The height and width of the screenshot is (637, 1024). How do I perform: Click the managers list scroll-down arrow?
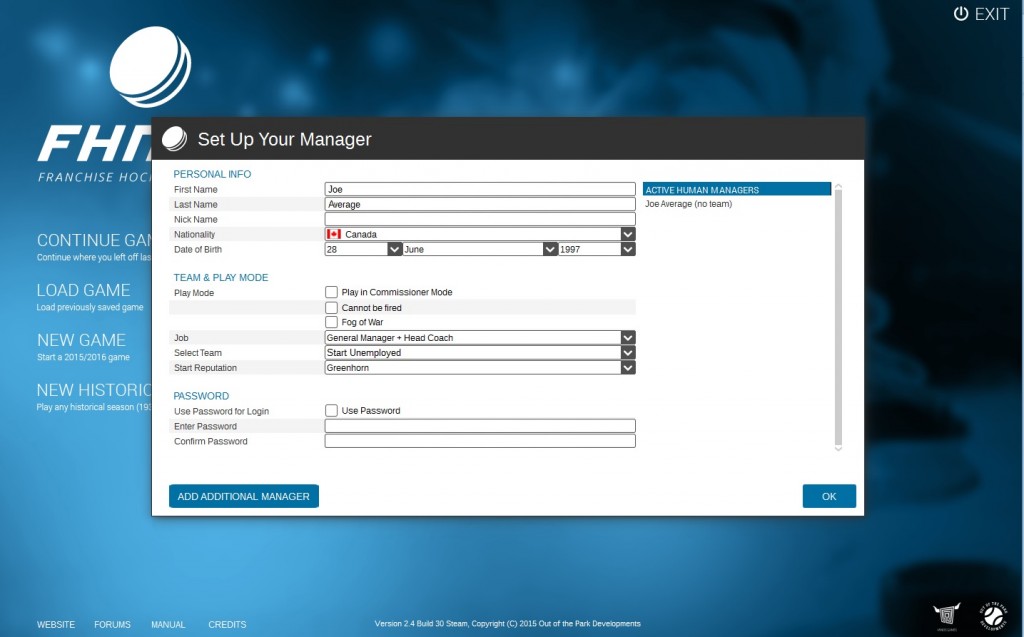click(x=839, y=449)
